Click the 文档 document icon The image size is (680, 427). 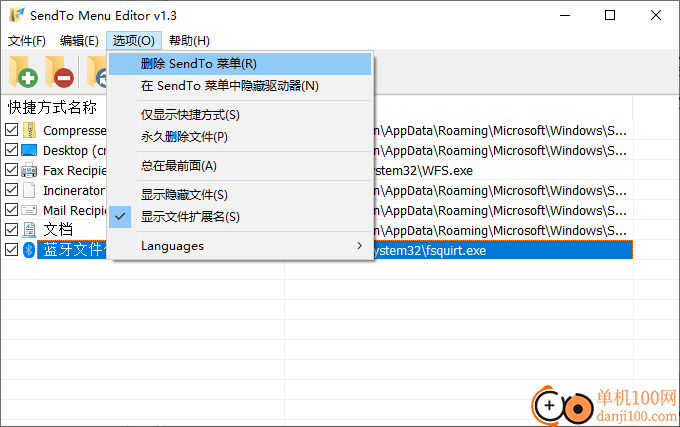29,230
